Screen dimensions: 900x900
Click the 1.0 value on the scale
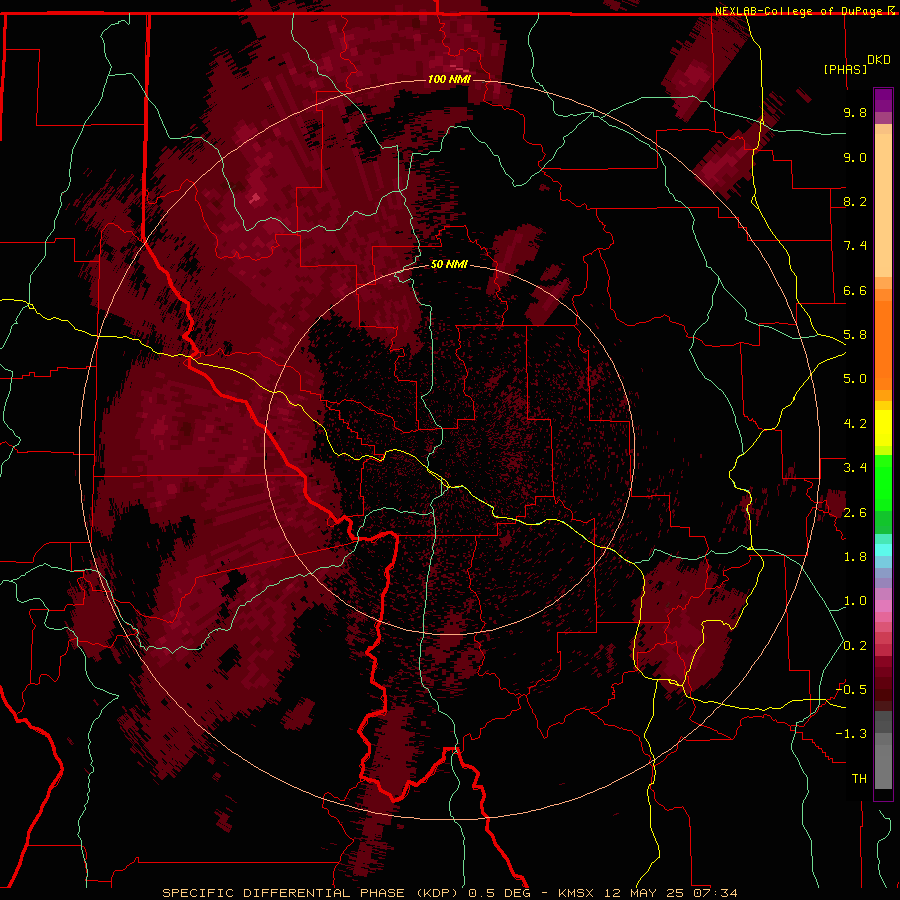pos(855,601)
